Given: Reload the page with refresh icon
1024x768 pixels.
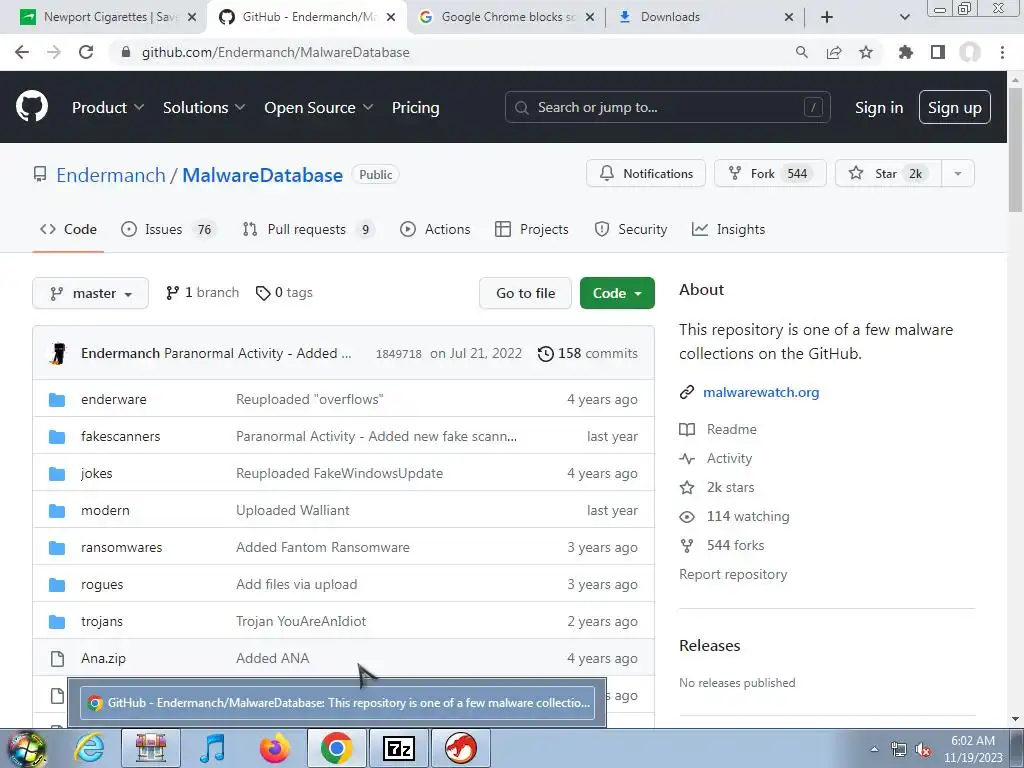Looking at the screenshot, I should pos(86,52).
